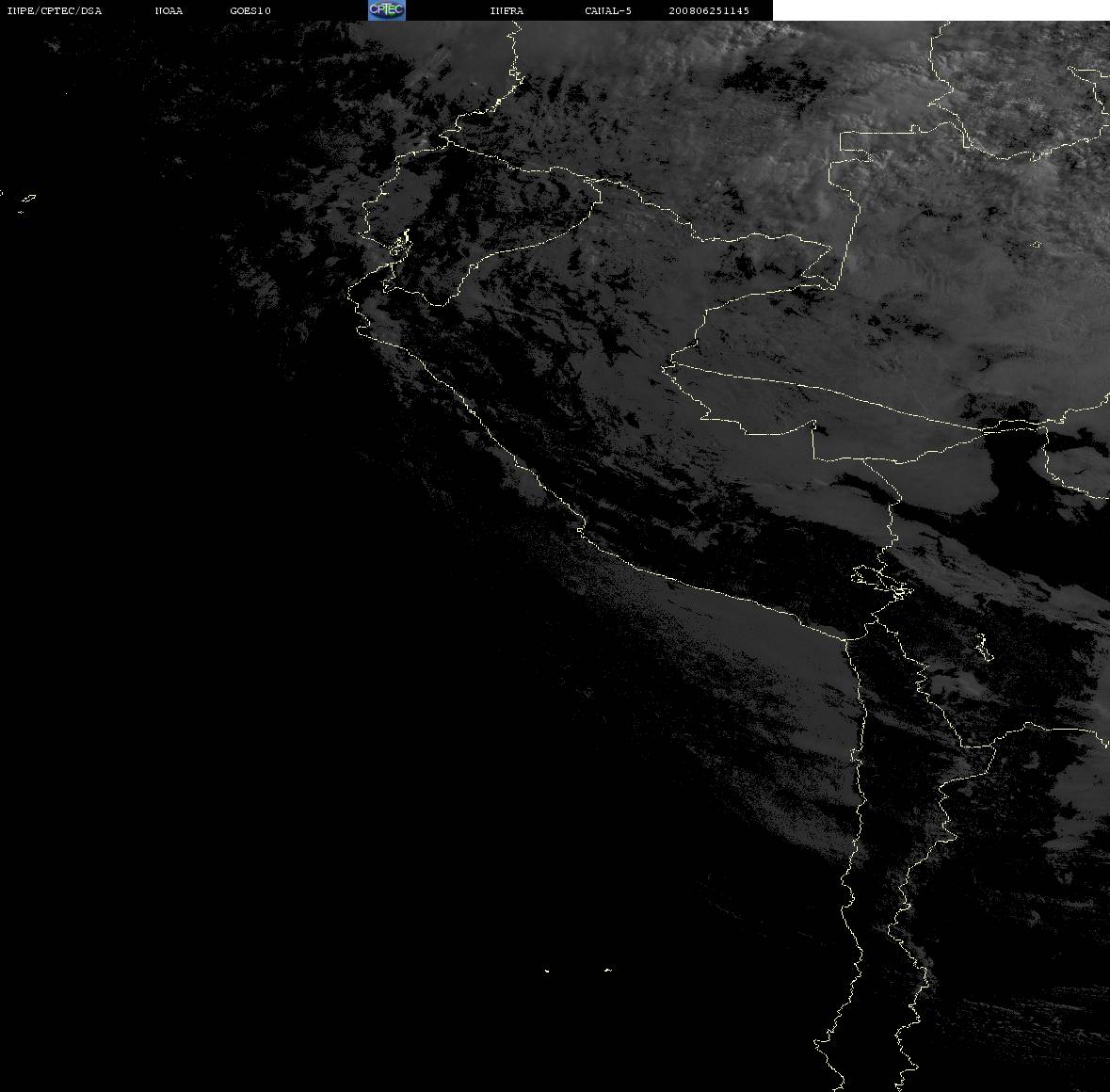Click the CANAL-5 channel label
The height and width of the screenshot is (1092, 1110).
click(608, 10)
